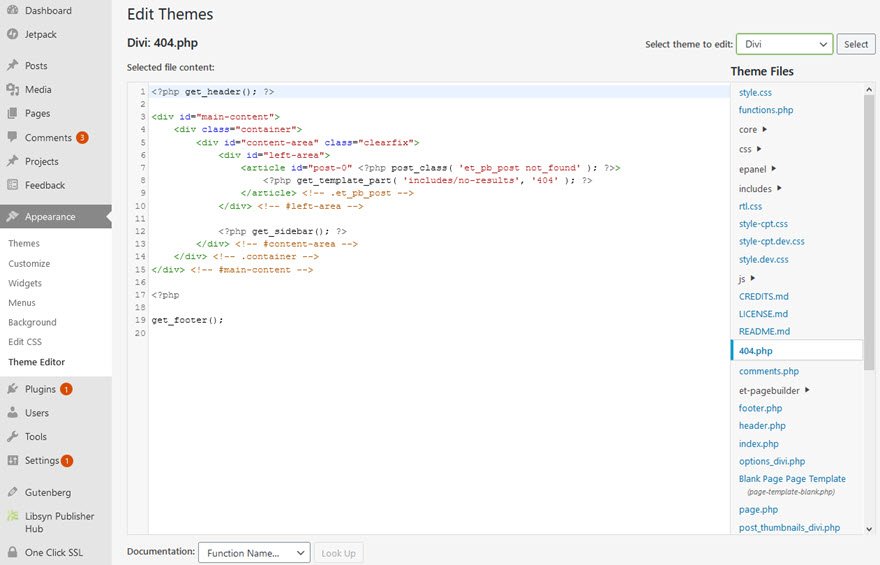Open functions.php from Theme Files list
This screenshot has height=565, width=880.
point(766,110)
